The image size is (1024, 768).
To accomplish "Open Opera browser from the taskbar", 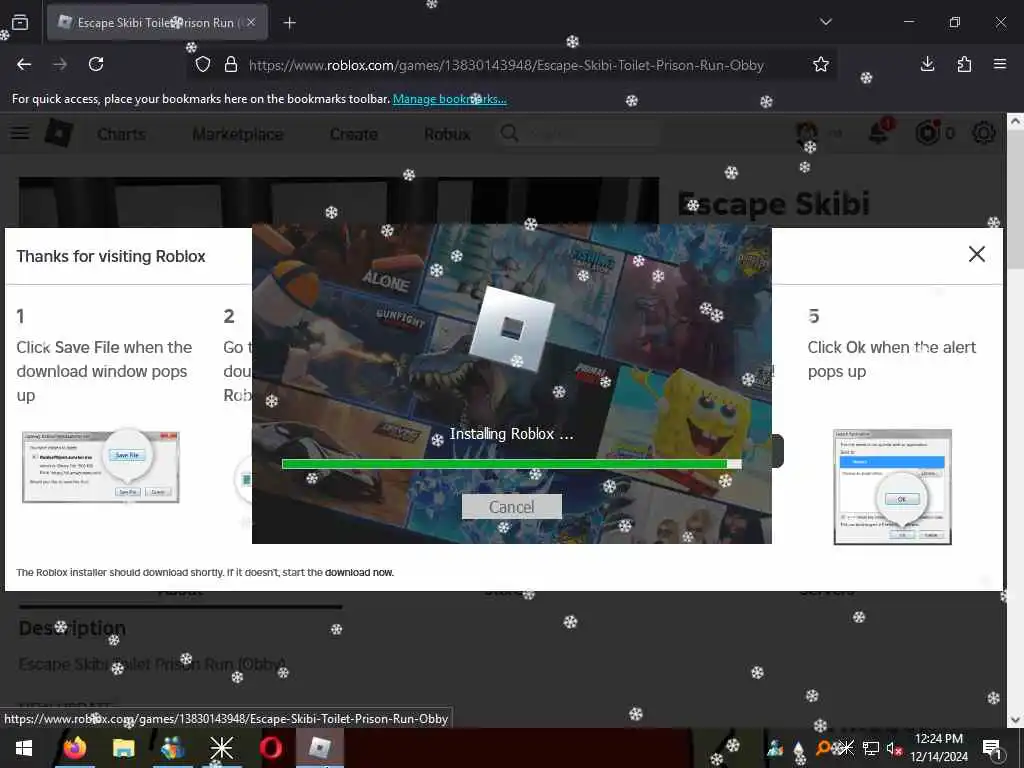I will point(270,748).
